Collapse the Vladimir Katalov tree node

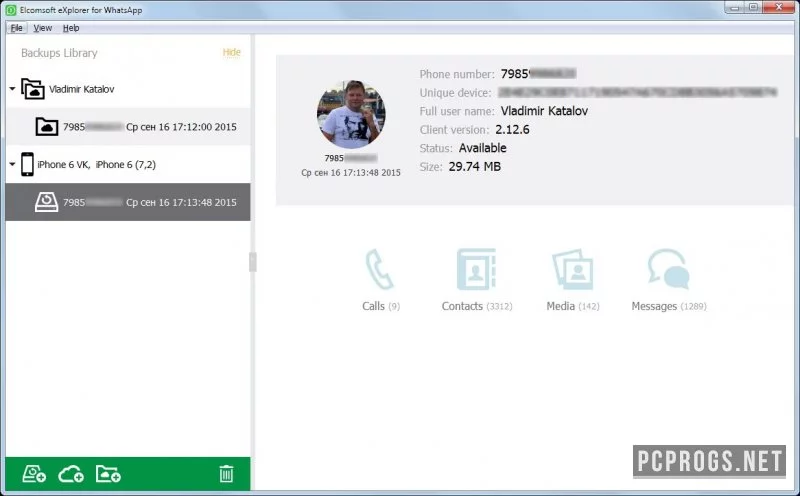tap(12, 89)
